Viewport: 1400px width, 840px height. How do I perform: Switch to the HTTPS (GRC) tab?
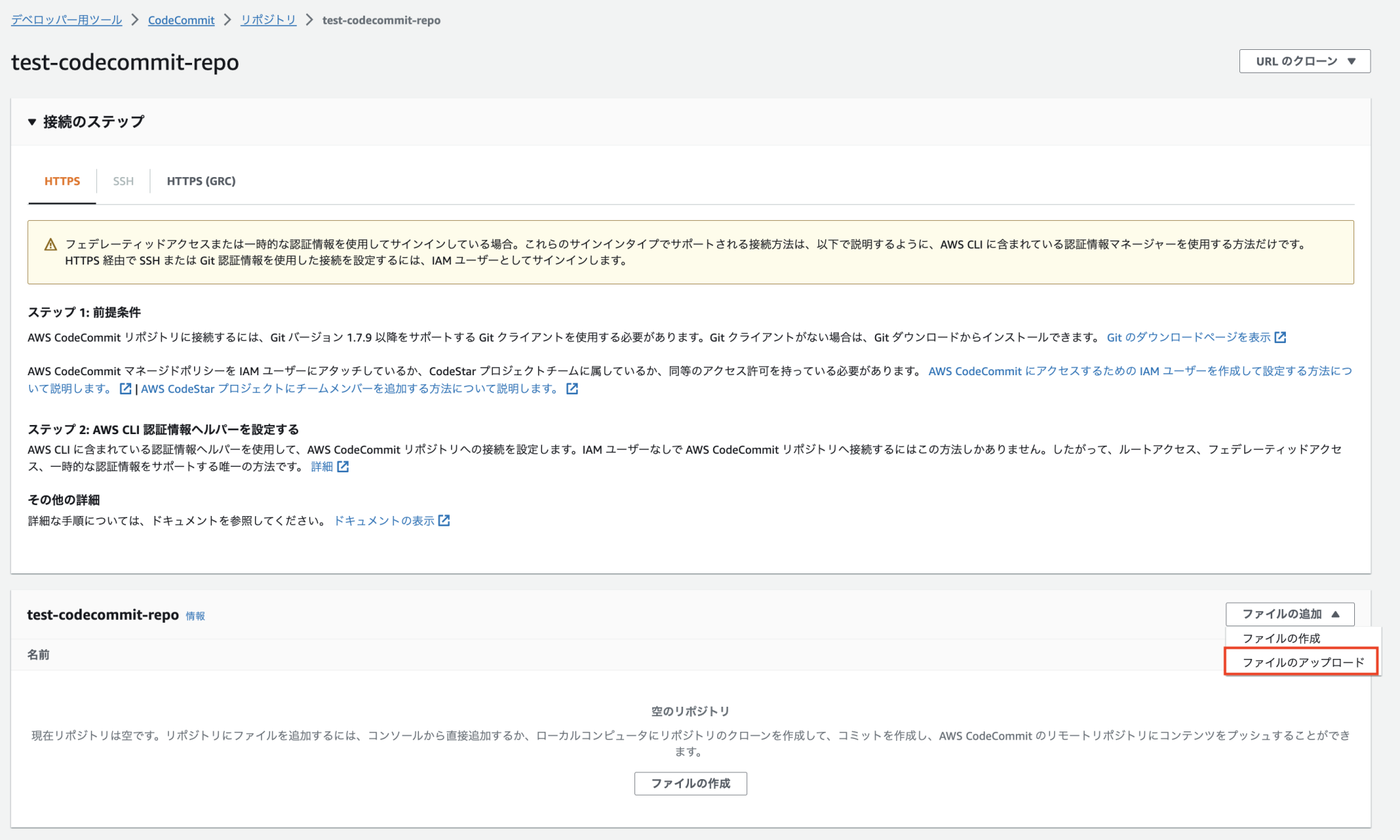click(x=200, y=181)
